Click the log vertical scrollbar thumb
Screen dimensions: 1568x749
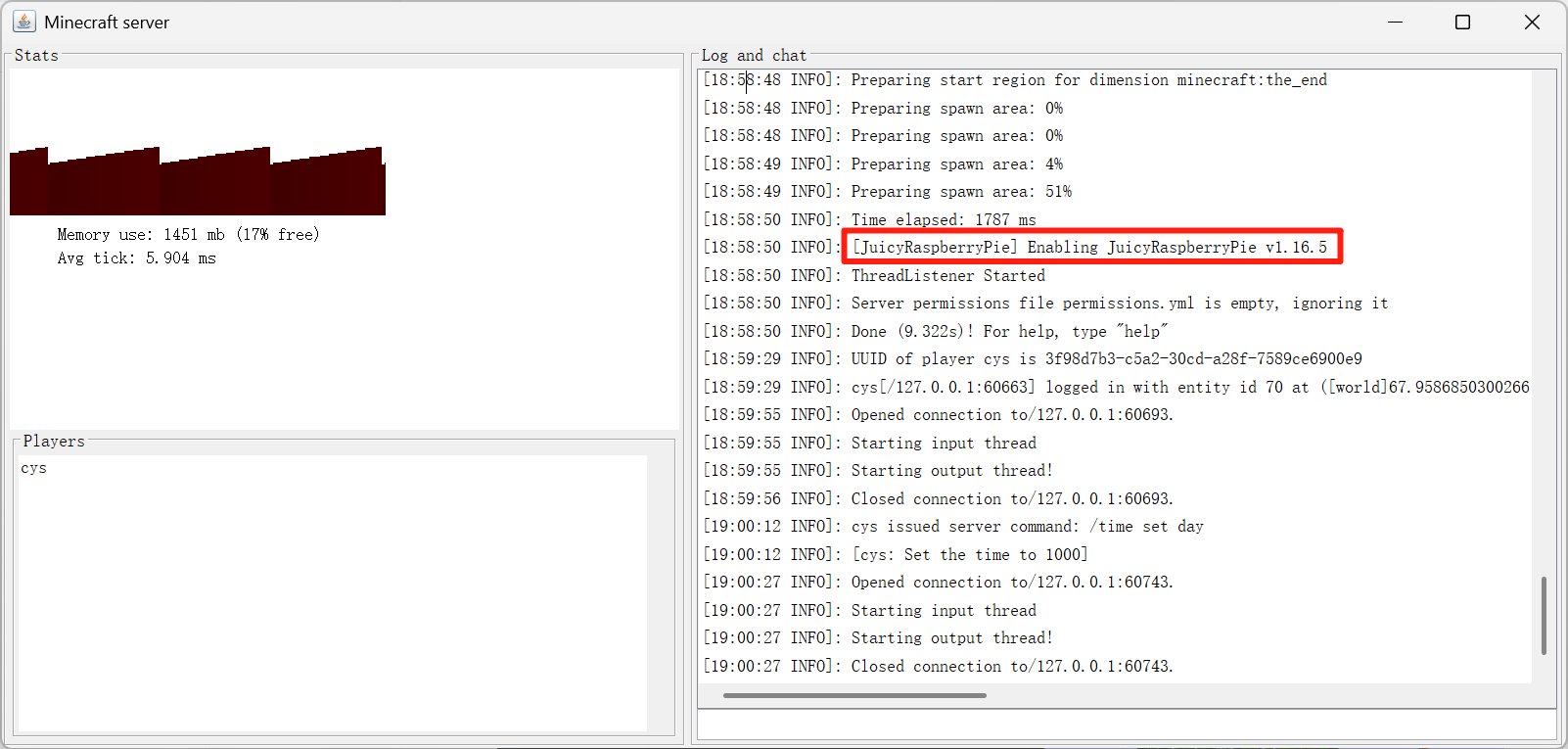click(1544, 616)
